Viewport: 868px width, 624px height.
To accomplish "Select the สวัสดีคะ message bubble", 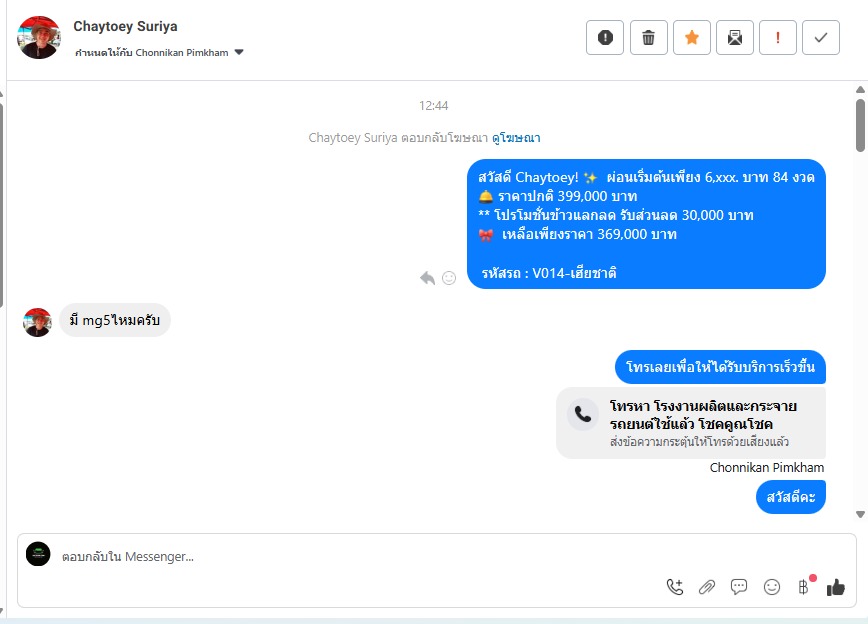I will pos(790,497).
